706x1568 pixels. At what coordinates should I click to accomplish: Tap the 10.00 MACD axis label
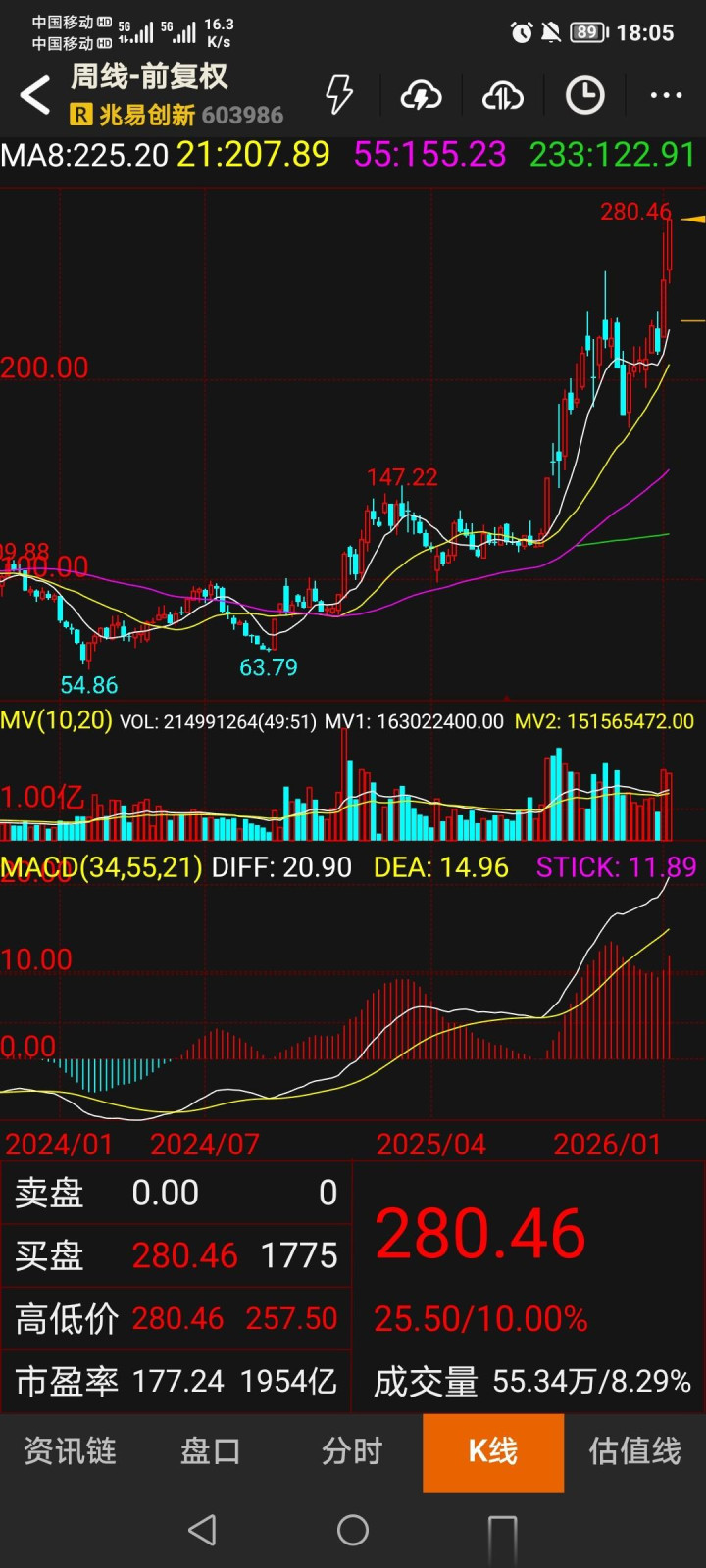click(36, 958)
